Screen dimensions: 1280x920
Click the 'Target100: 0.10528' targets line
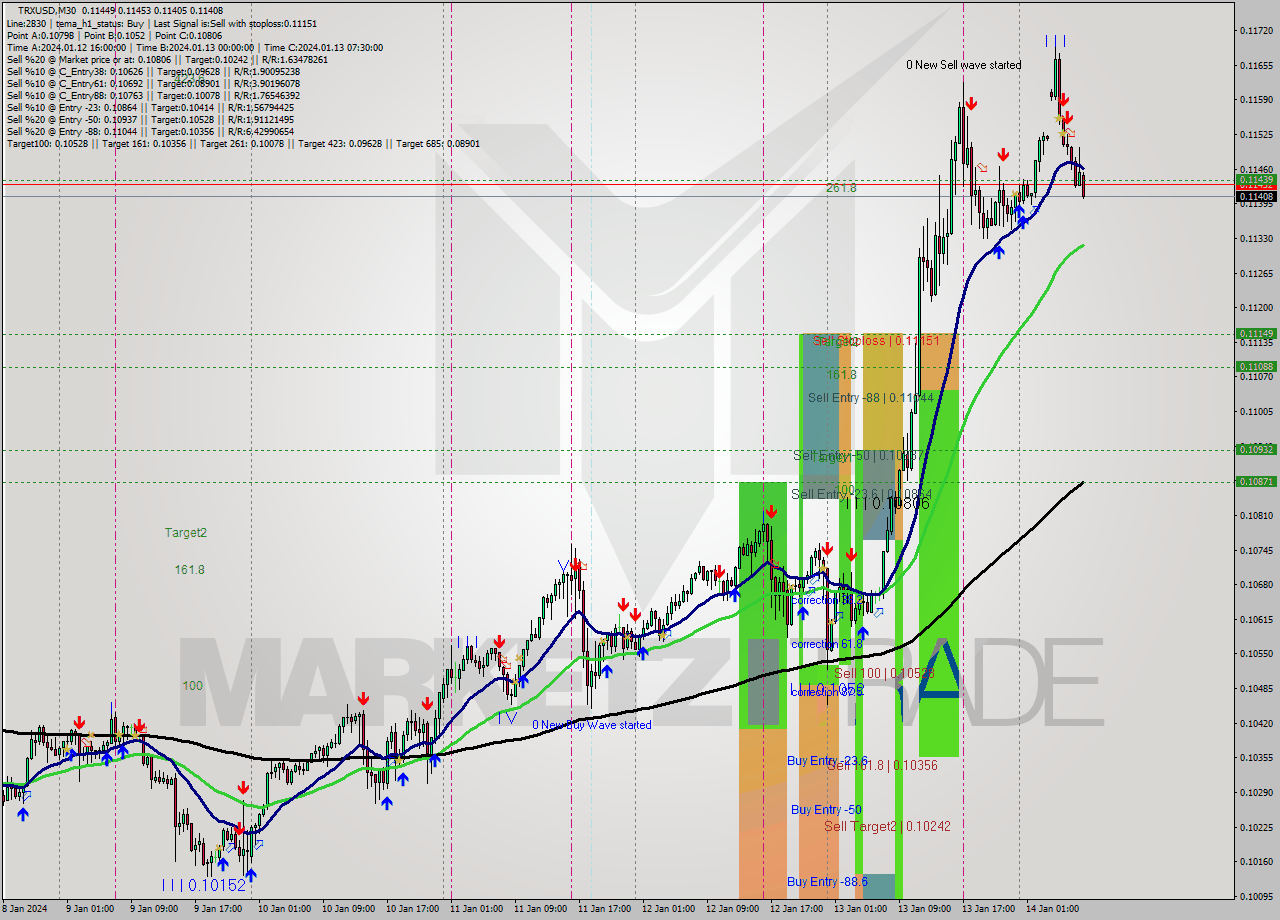tap(243, 143)
